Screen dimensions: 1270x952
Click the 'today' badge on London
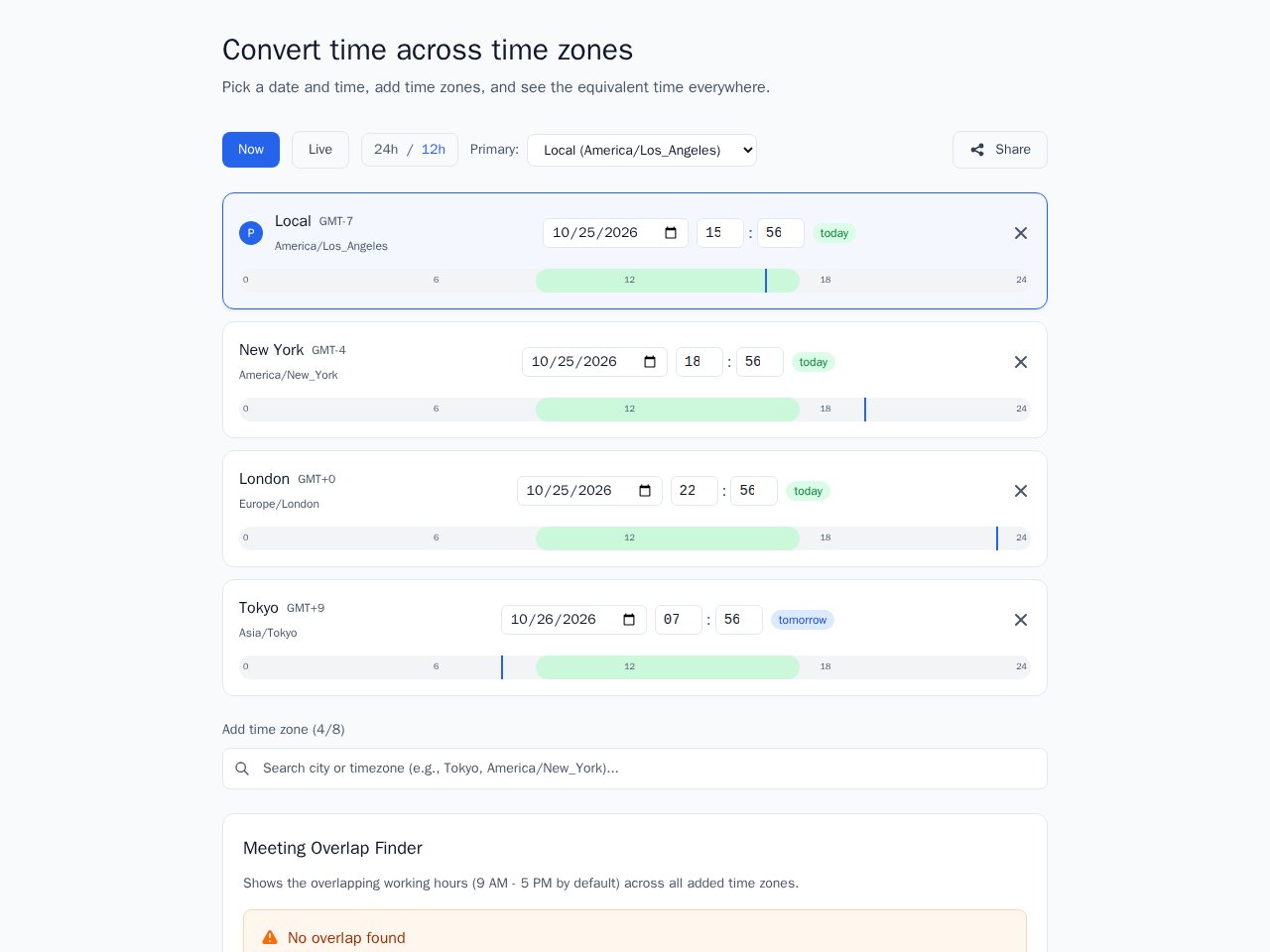click(809, 491)
